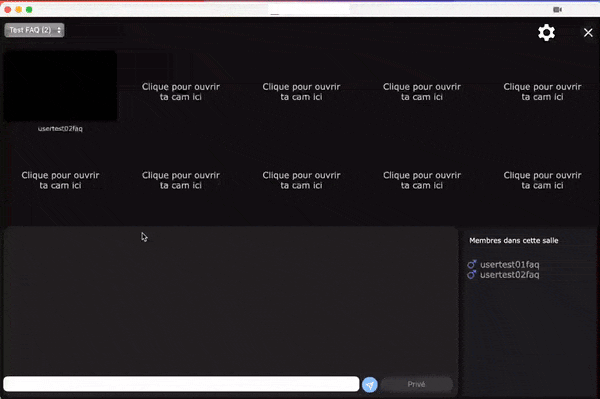The width and height of the screenshot is (600, 399).
Task: Open your cam in the middle bottom-row slot
Action: tap(301, 180)
